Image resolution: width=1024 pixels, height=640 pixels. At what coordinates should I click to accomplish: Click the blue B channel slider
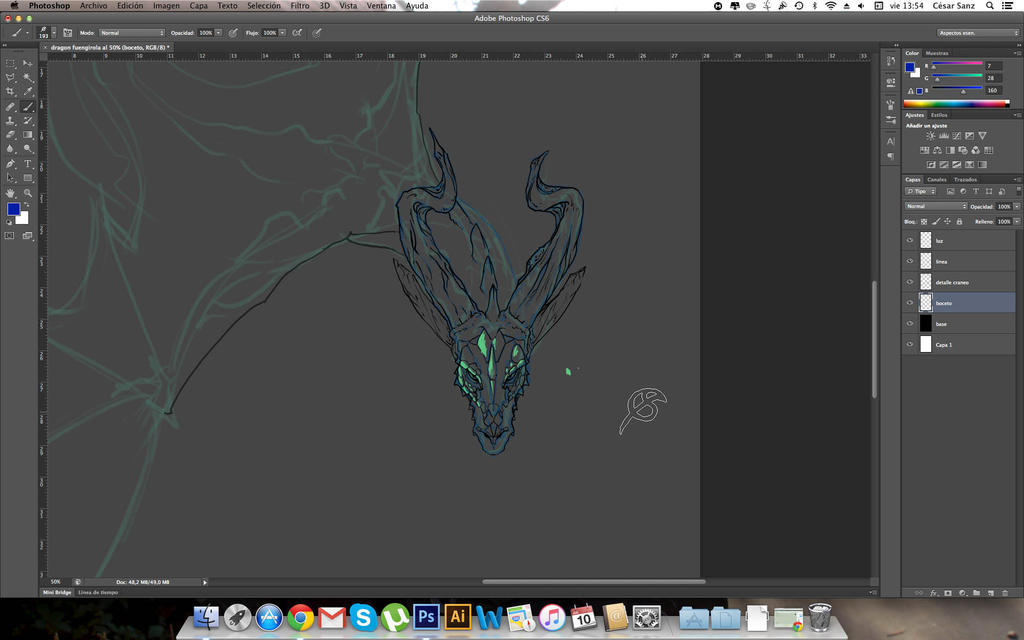957,90
